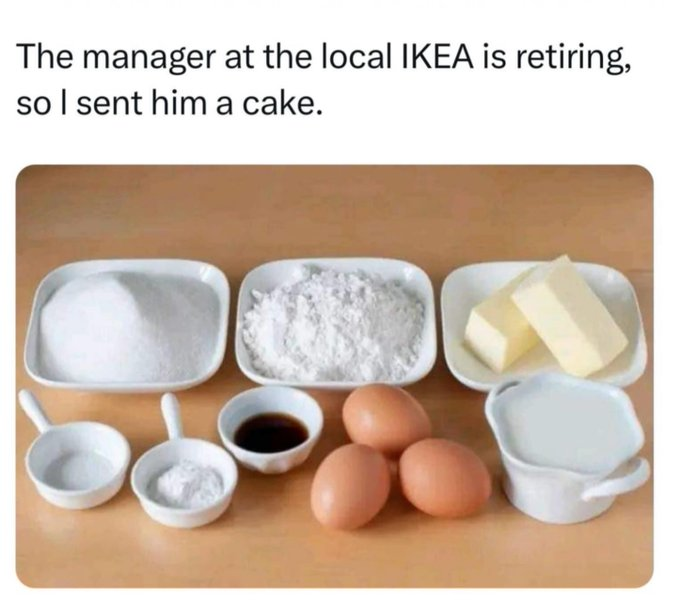
Task: Select the dish of granulated sugar
Action: (127, 324)
